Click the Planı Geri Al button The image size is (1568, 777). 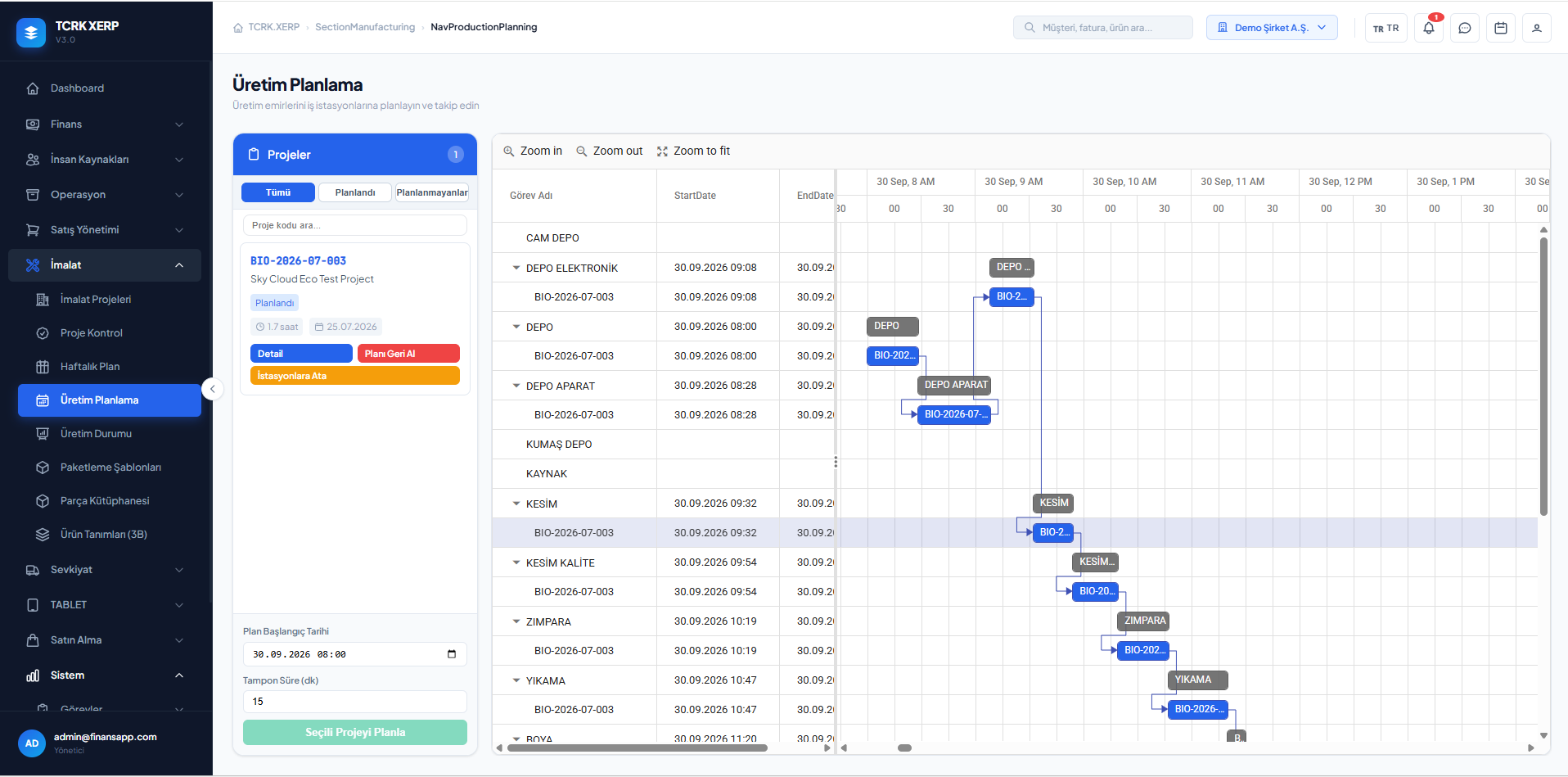(x=408, y=354)
